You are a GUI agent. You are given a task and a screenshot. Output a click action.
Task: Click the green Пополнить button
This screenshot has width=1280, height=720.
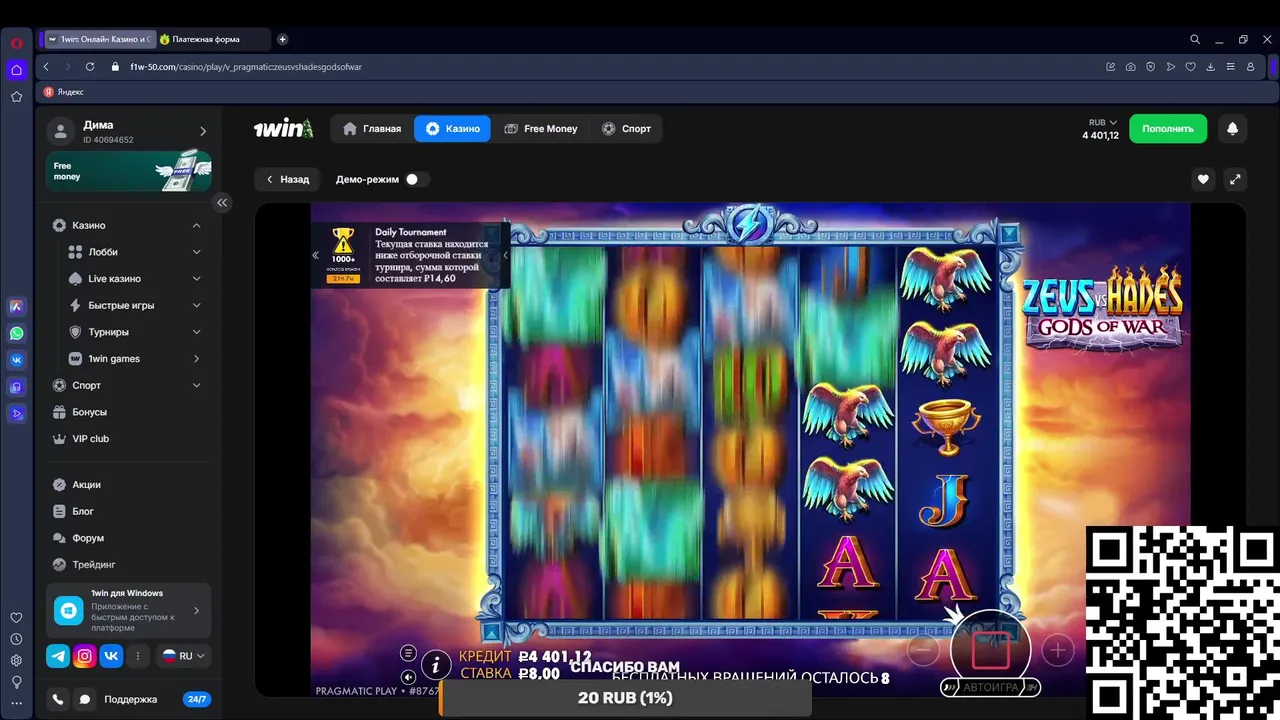click(x=1168, y=129)
